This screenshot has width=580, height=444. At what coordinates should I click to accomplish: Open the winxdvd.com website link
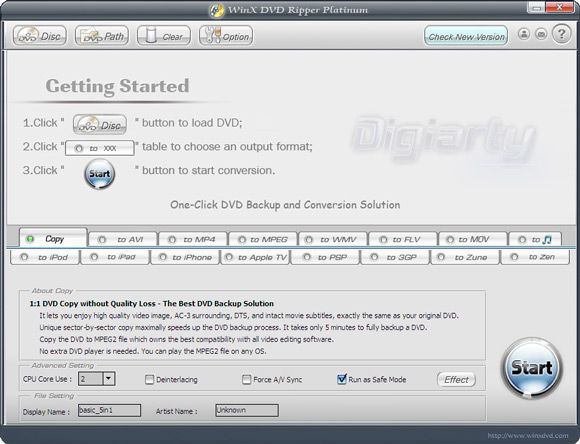tap(527, 435)
